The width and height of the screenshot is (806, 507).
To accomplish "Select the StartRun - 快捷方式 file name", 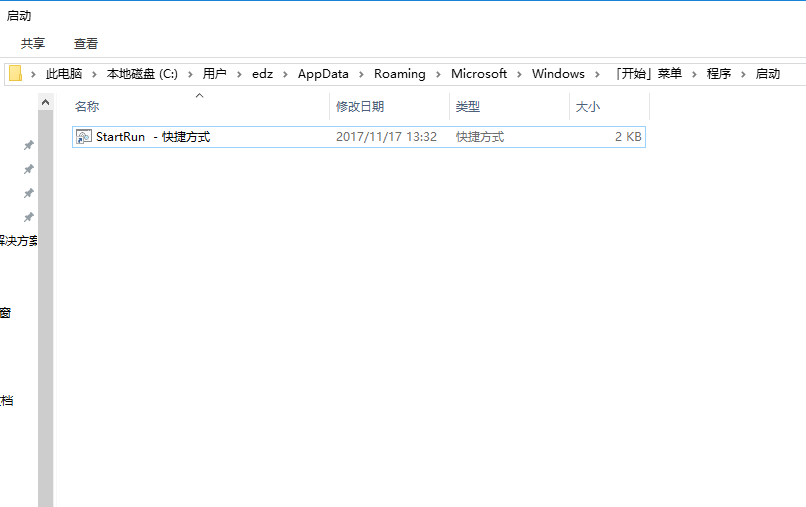I will pos(153,137).
